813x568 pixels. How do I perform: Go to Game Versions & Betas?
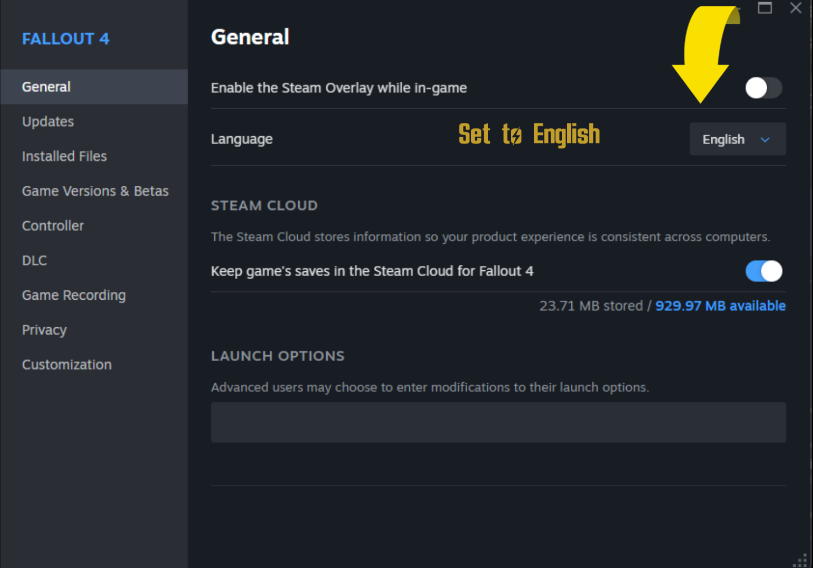point(95,191)
